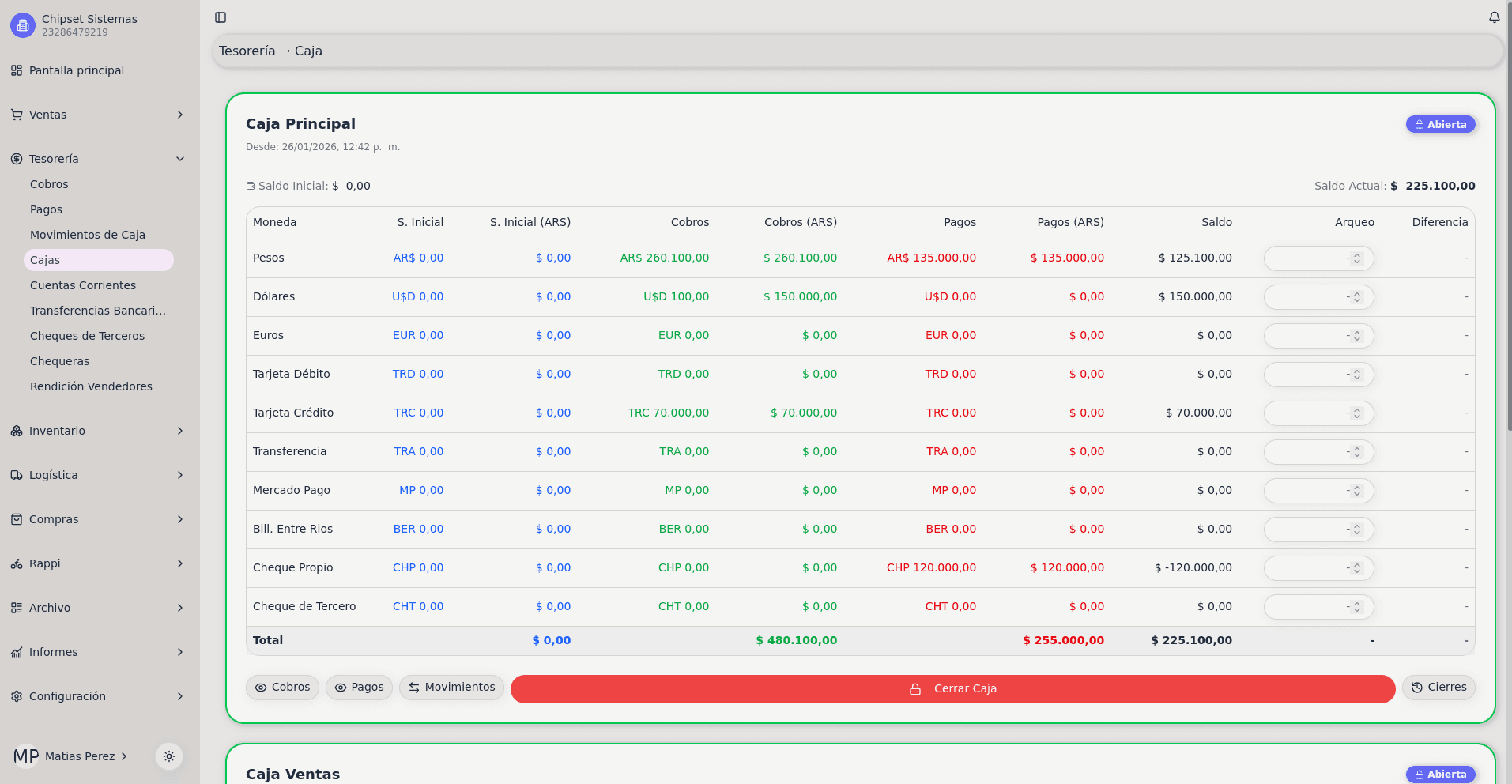This screenshot has width=1512, height=784.
Task: Switch theme using the sun toggle
Action: tap(168, 756)
